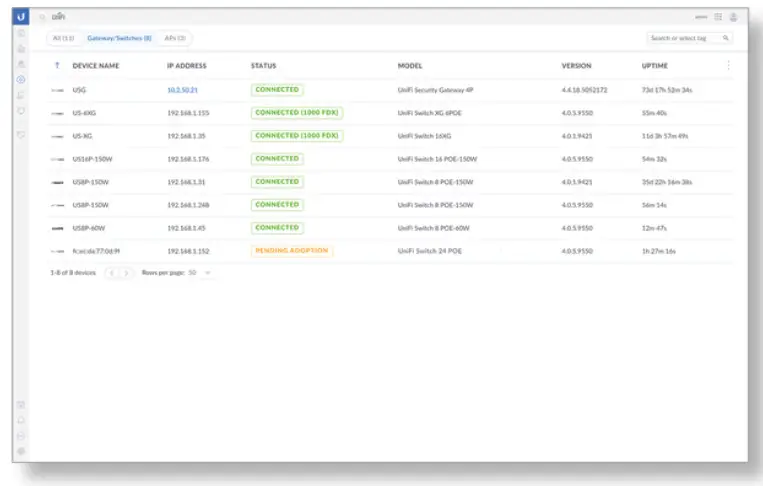The height and width of the screenshot is (486, 763).
Task: Open the Statistics icon in the sidebar
Action: pyautogui.click(x=21, y=49)
